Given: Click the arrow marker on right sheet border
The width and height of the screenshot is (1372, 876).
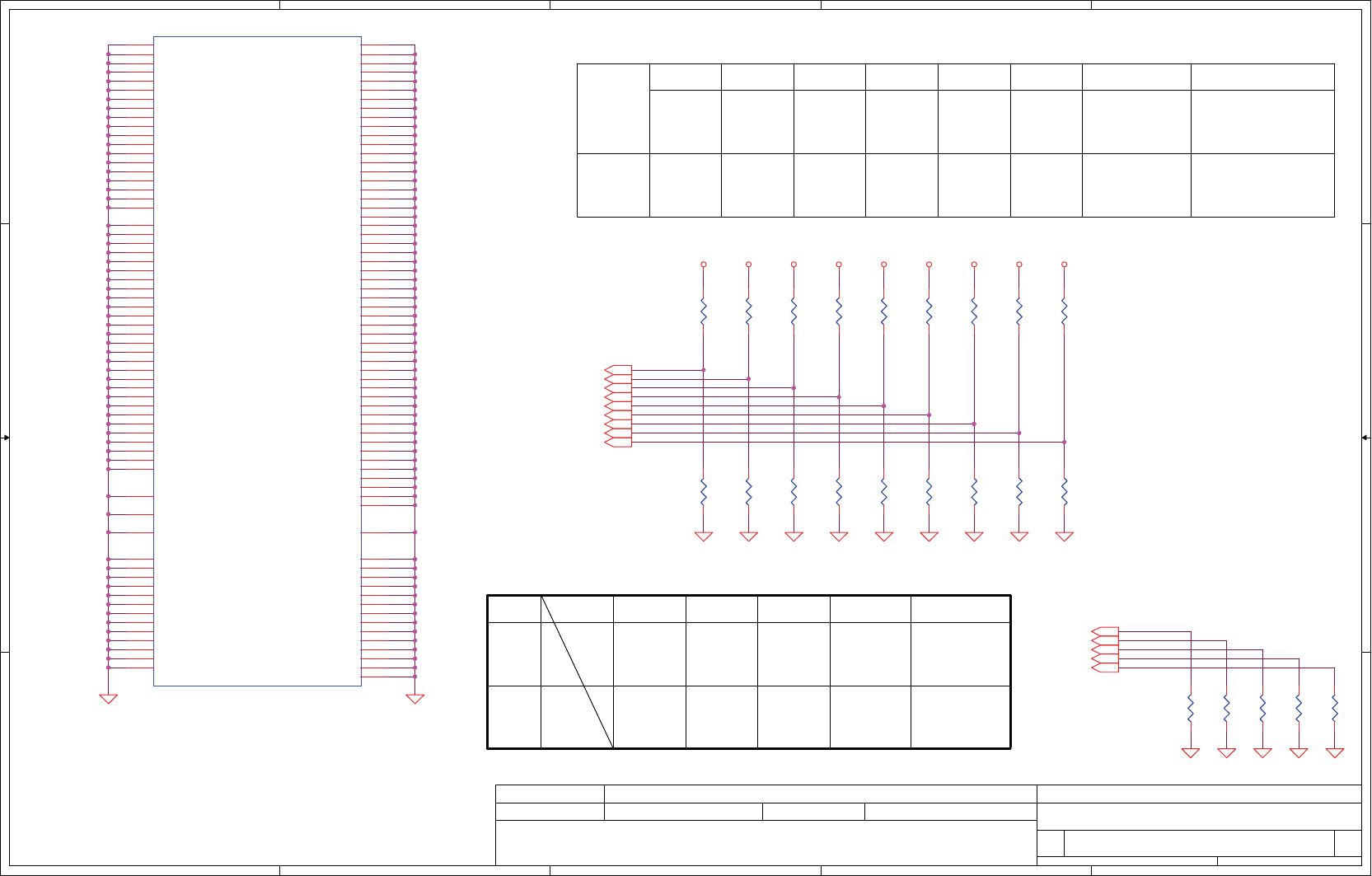Looking at the screenshot, I should [x=1365, y=438].
